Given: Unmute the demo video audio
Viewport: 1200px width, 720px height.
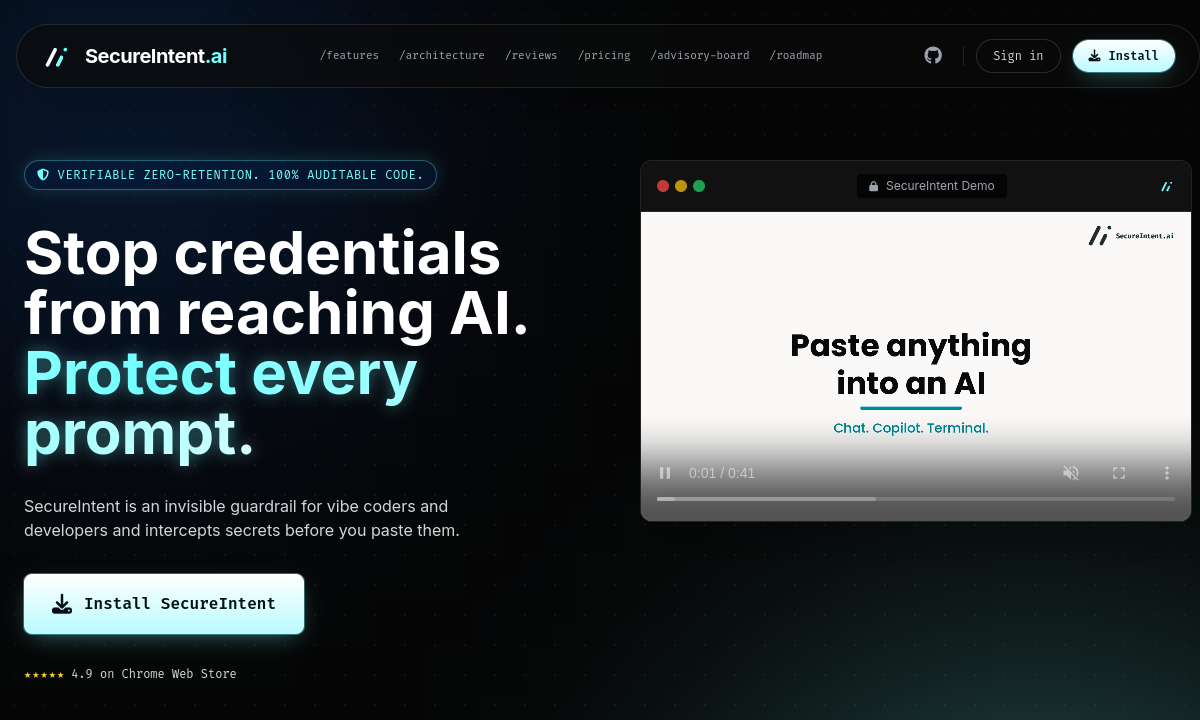Looking at the screenshot, I should (x=1071, y=473).
